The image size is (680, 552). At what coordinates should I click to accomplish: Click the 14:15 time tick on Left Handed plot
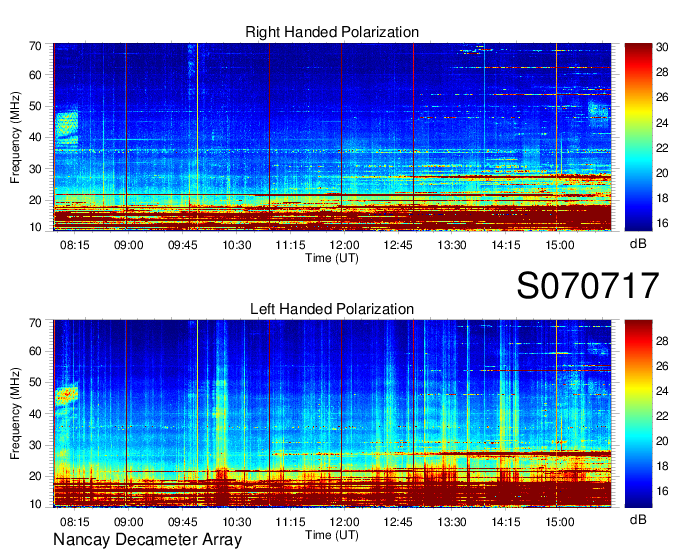pos(506,522)
